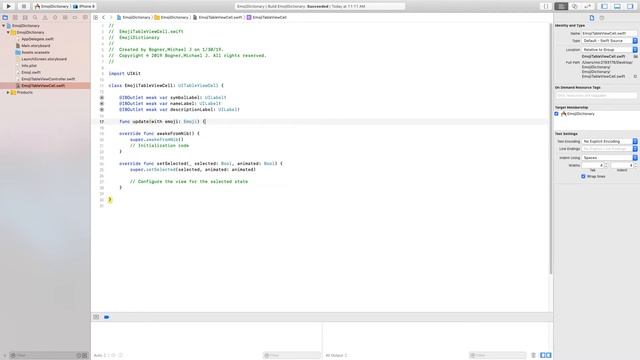Clear the console with the trash icon
The height and width of the screenshot is (360, 640).
[x=533, y=355]
